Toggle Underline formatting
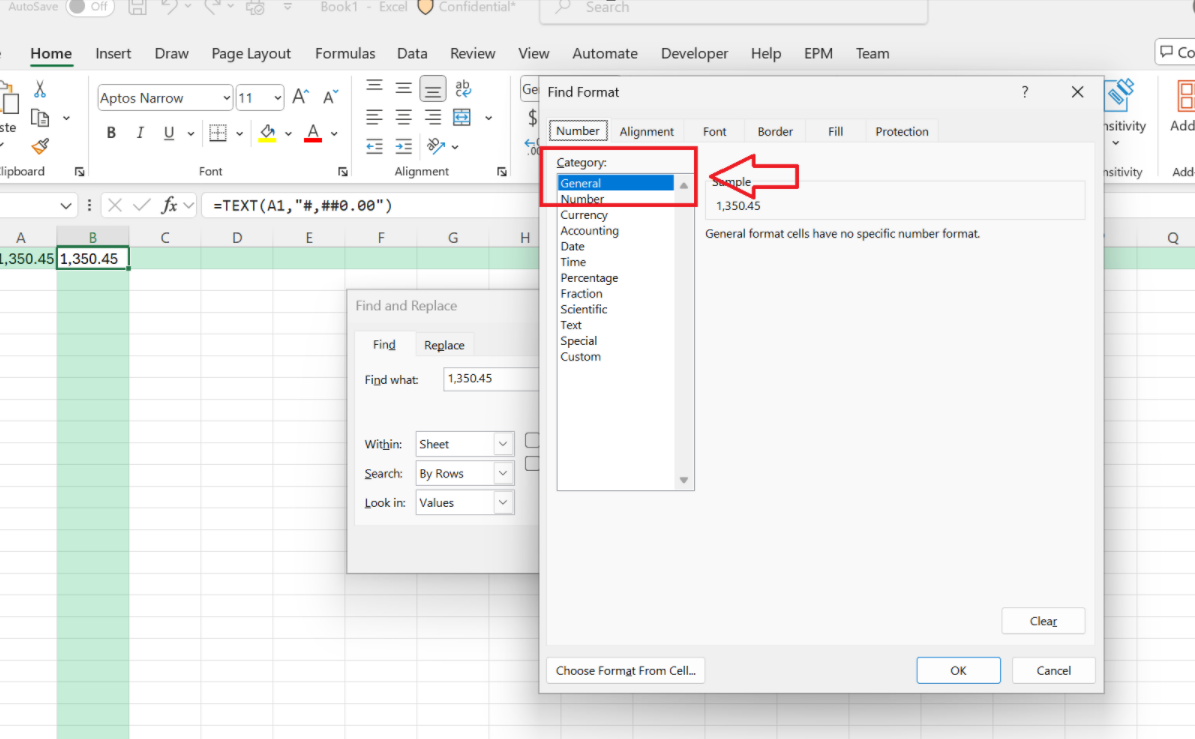Viewport: 1195px width, 739px height. pos(169,133)
